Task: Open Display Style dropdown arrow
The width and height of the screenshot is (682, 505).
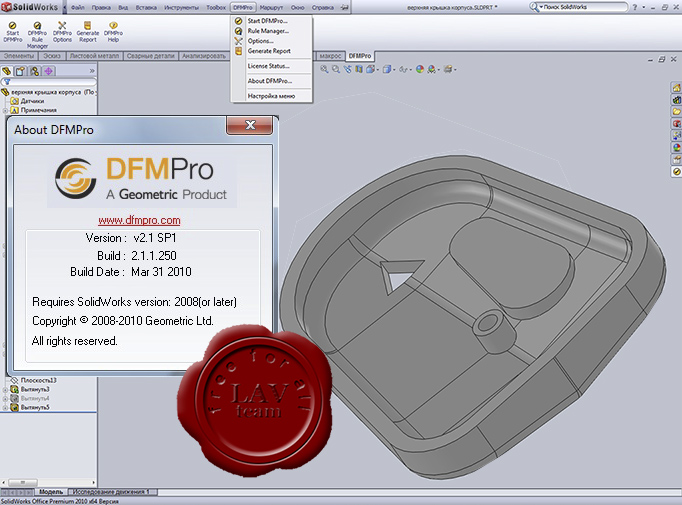Action: click(394, 70)
